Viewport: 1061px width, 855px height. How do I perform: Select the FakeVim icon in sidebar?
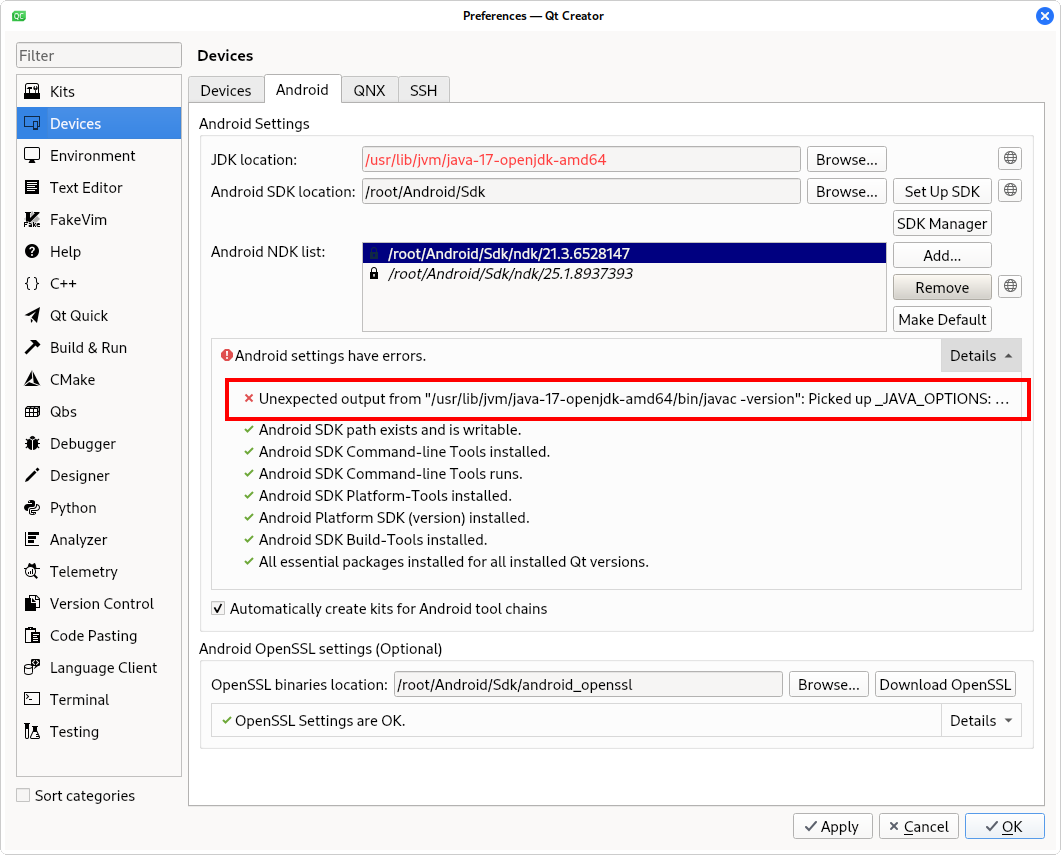[x=32, y=220]
